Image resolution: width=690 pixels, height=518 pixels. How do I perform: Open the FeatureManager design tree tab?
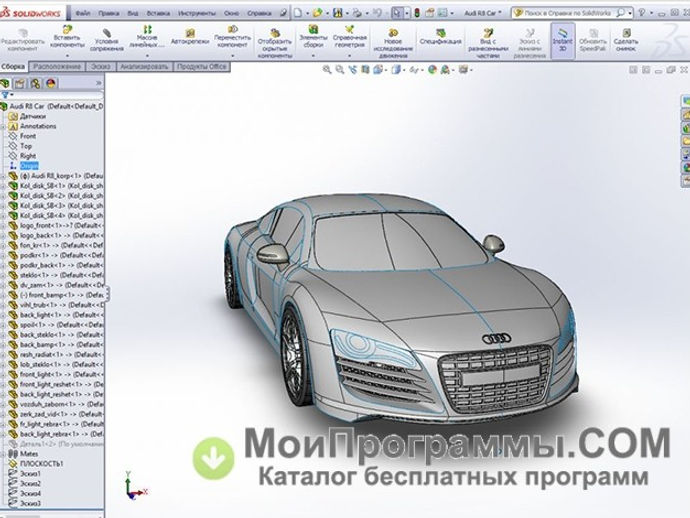[5, 83]
